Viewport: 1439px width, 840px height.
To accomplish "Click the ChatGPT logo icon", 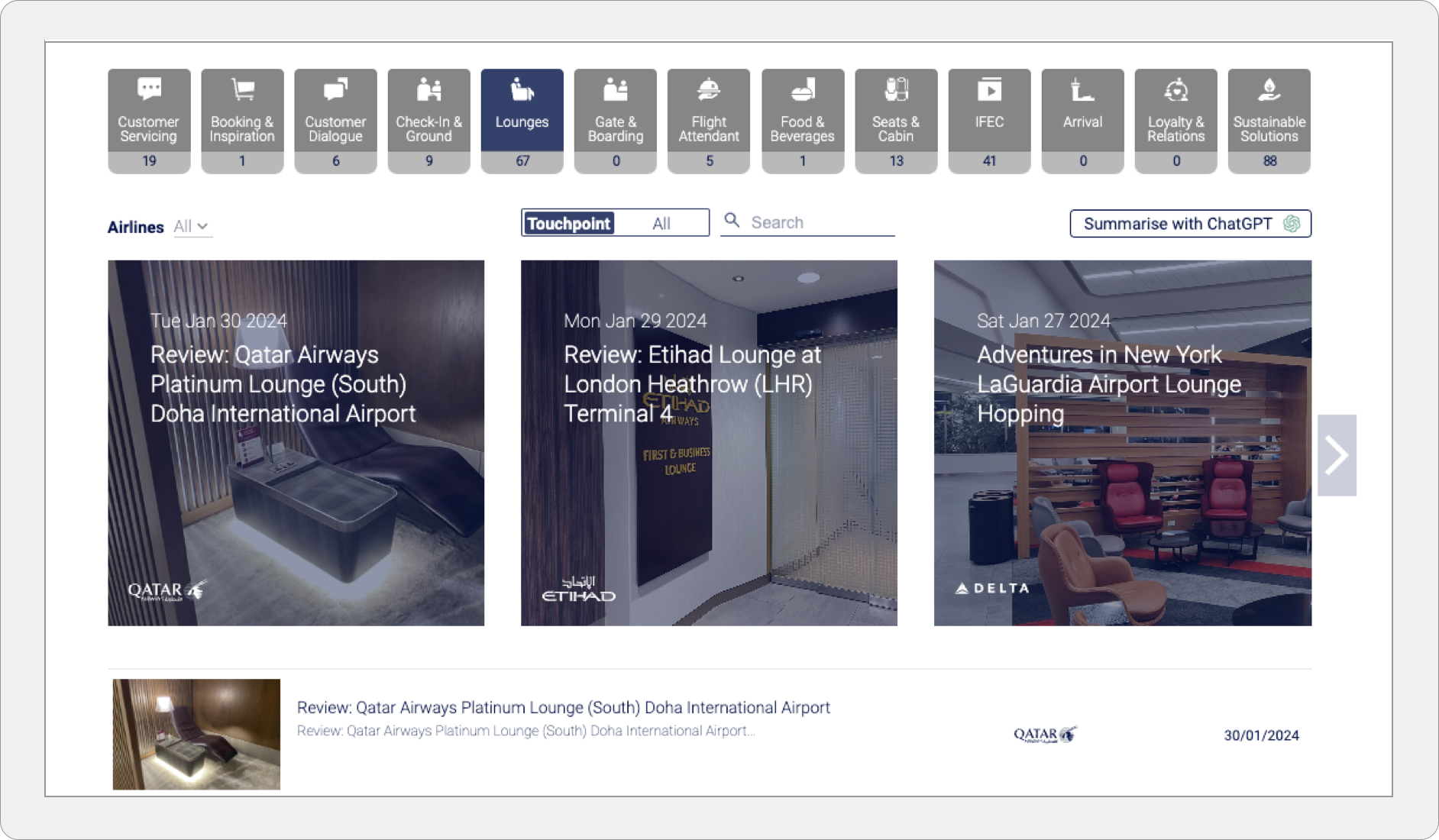I will tap(1292, 224).
